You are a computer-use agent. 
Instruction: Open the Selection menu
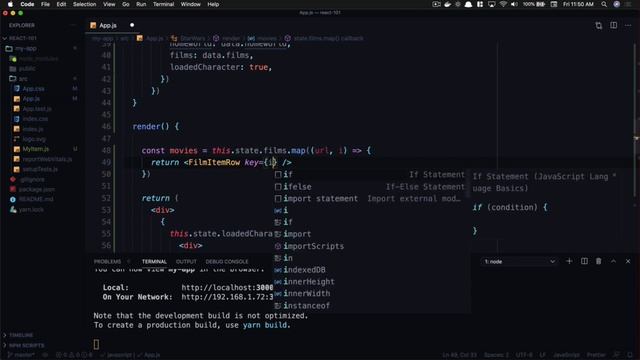point(84,4)
